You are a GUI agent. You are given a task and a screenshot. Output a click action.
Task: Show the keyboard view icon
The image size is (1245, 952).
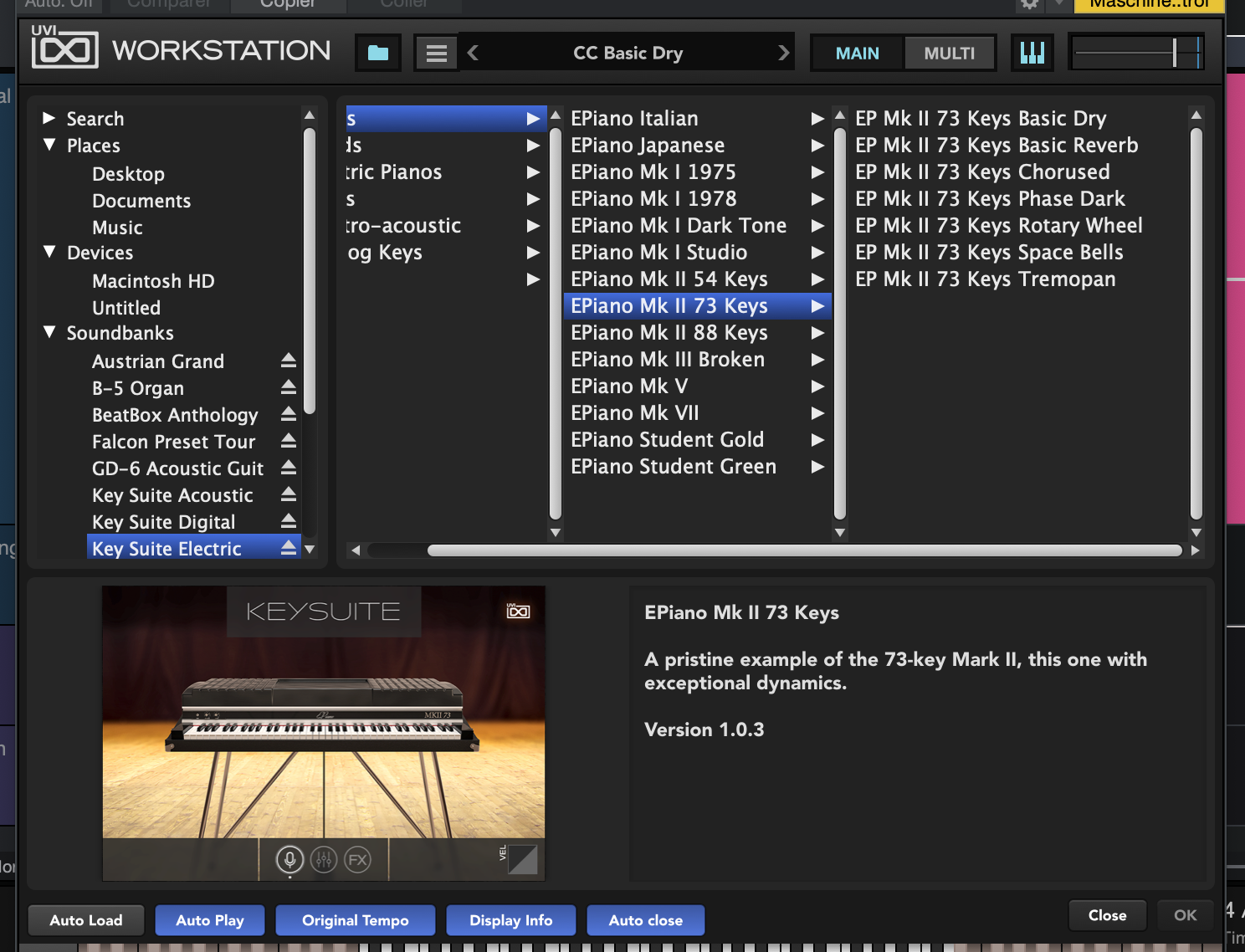pos(1032,53)
